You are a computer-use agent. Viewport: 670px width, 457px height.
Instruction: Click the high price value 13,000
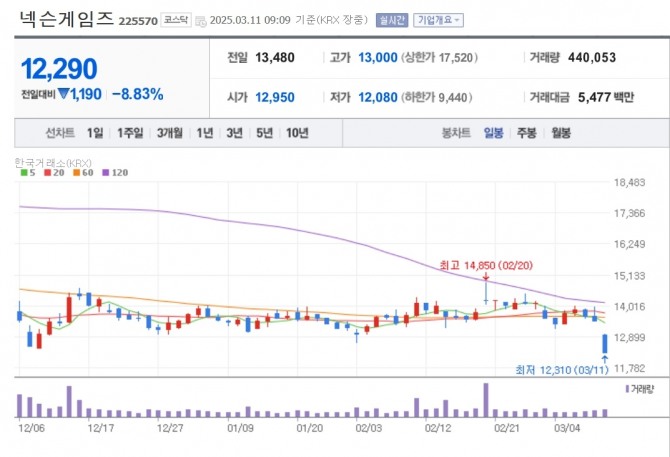pyautogui.click(x=378, y=58)
